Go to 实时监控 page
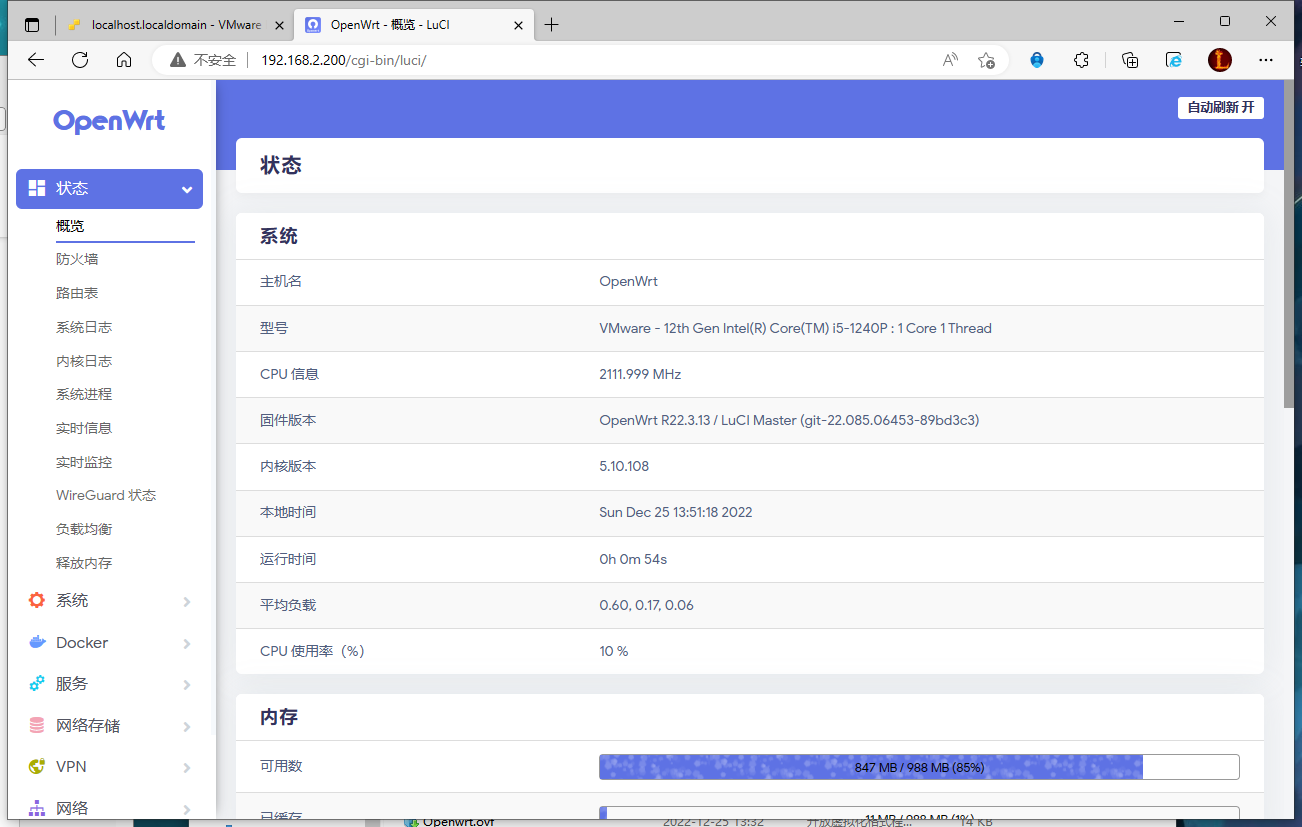 click(84, 462)
